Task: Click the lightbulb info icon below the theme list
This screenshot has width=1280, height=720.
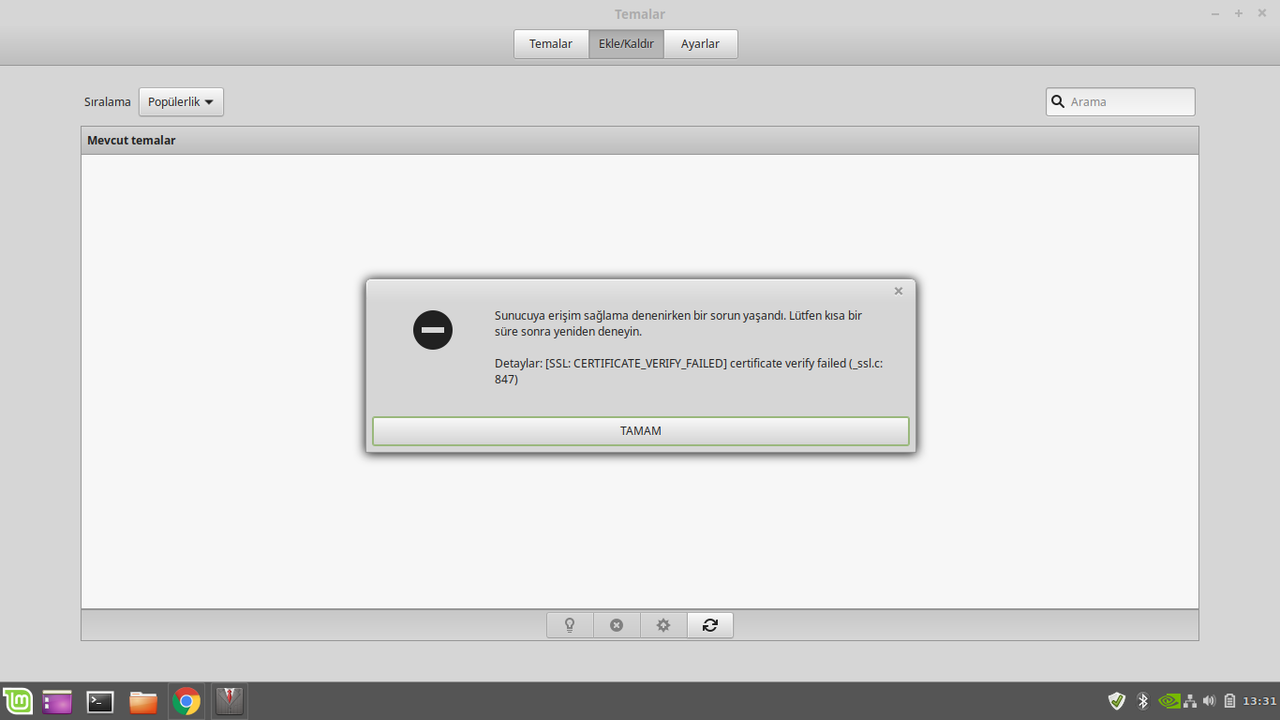Action: point(570,625)
